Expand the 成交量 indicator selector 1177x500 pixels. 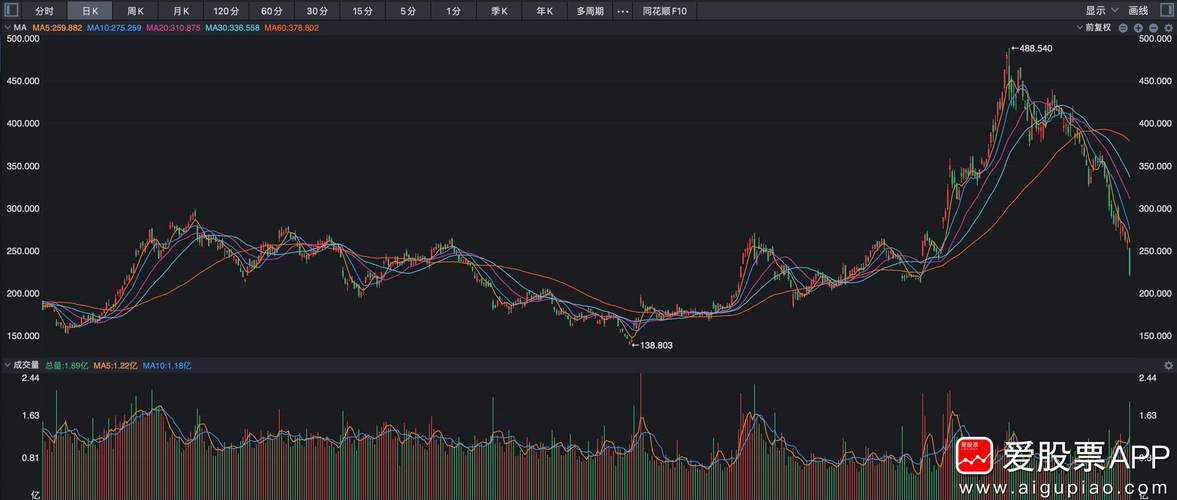click(x=21, y=366)
